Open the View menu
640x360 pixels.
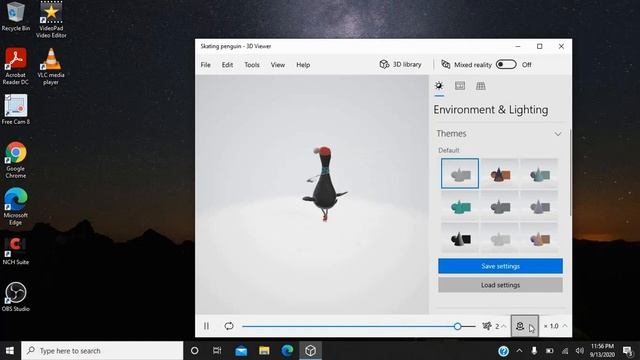pyautogui.click(x=278, y=65)
